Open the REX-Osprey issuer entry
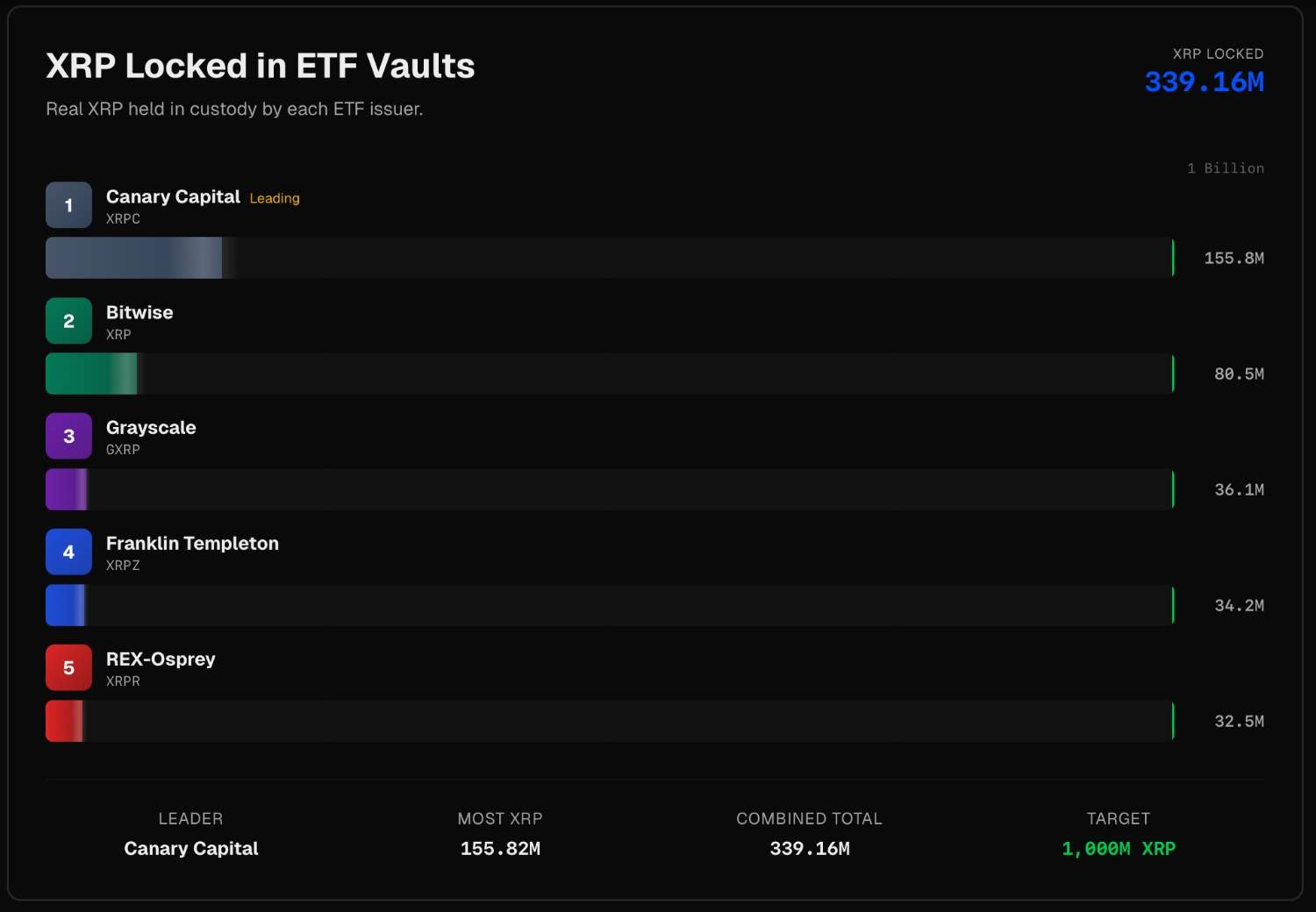1316x912 pixels. (161, 659)
